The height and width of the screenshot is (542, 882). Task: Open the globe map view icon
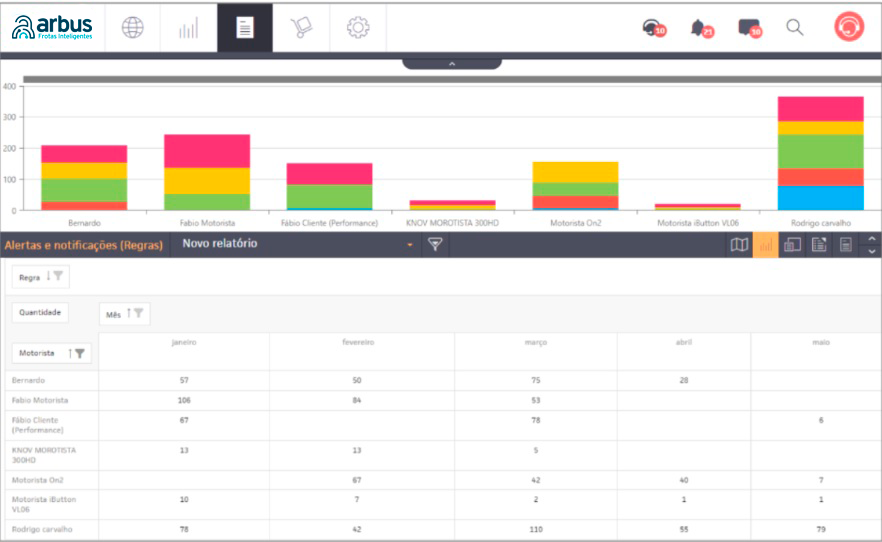pyautogui.click(x=133, y=28)
